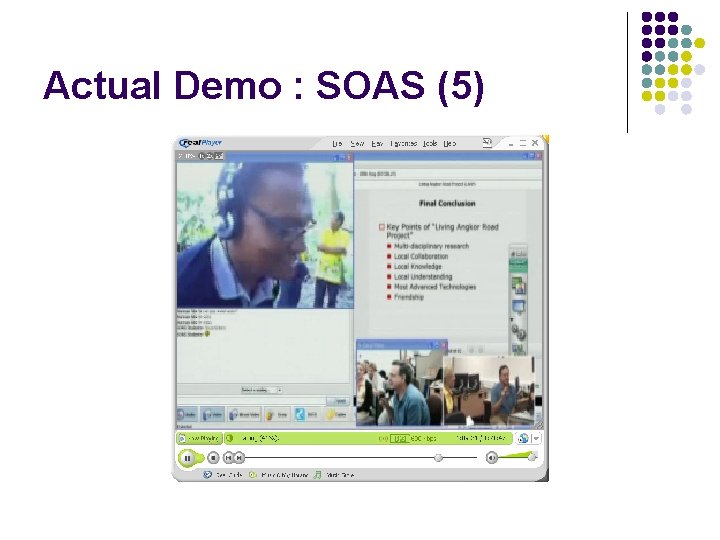Click the yellow folder toolbar button
Viewport: 720px width, 540px height.
336,415
